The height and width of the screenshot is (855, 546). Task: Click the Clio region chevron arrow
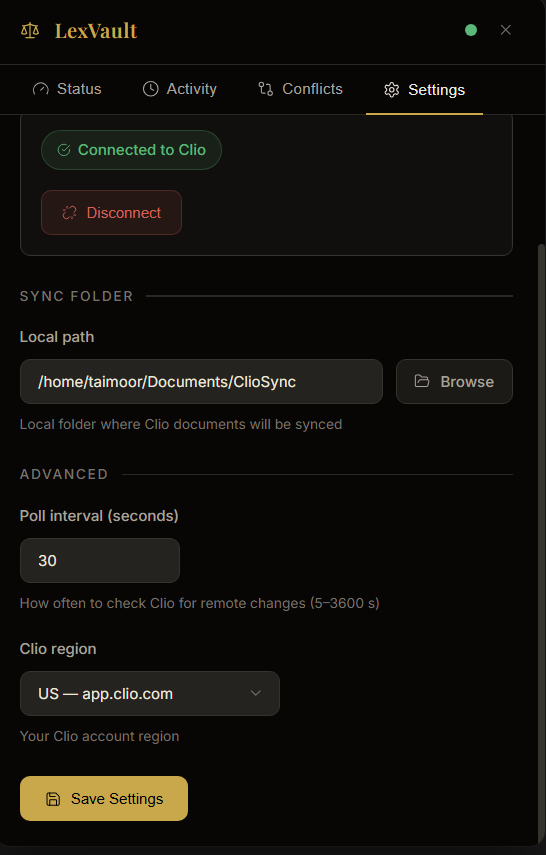point(255,693)
